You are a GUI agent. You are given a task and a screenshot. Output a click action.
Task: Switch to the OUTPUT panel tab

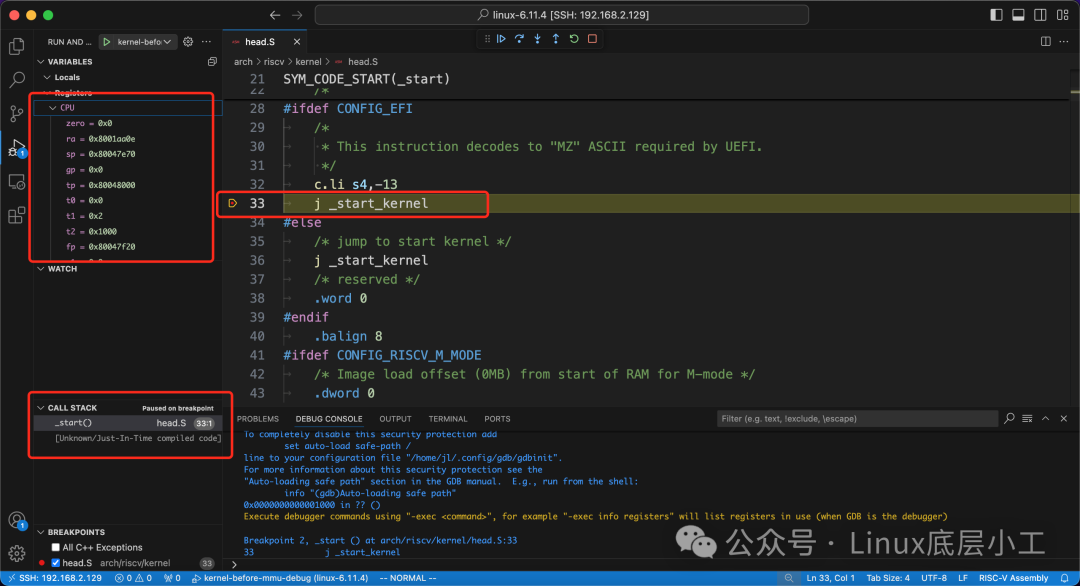tap(395, 419)
